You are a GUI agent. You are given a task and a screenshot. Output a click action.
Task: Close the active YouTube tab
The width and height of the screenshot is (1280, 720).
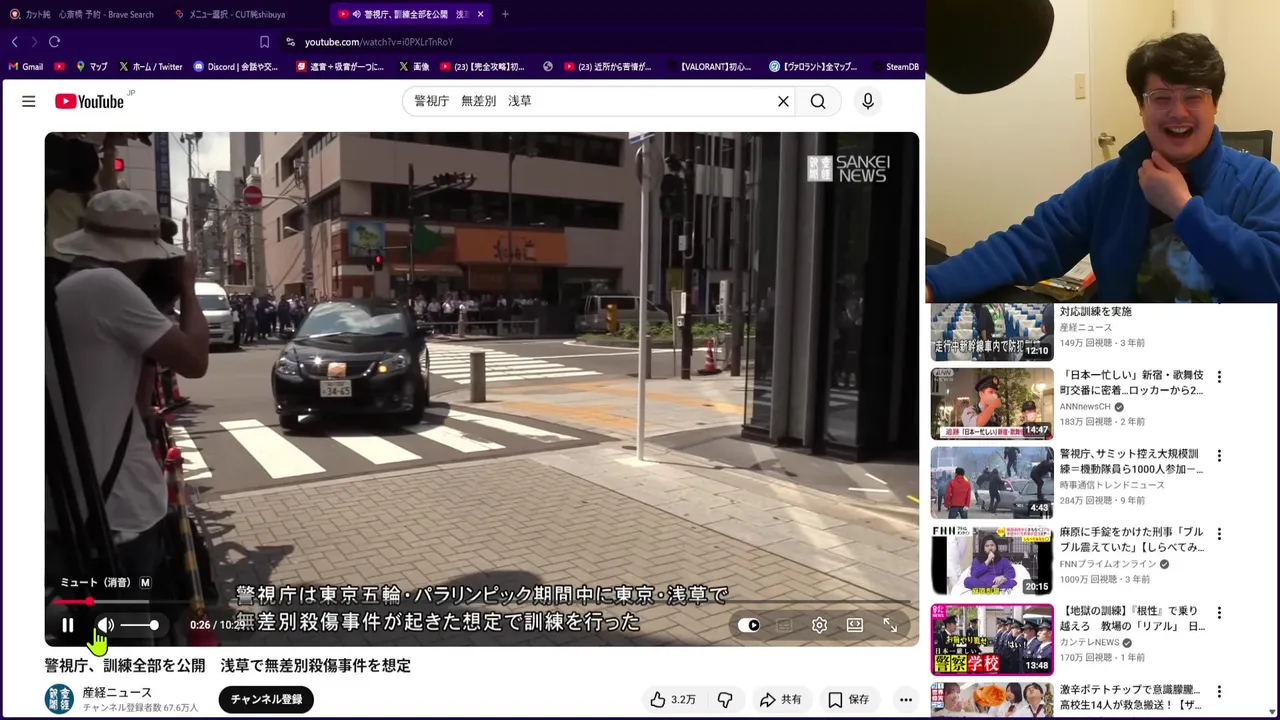click(481, 14)
